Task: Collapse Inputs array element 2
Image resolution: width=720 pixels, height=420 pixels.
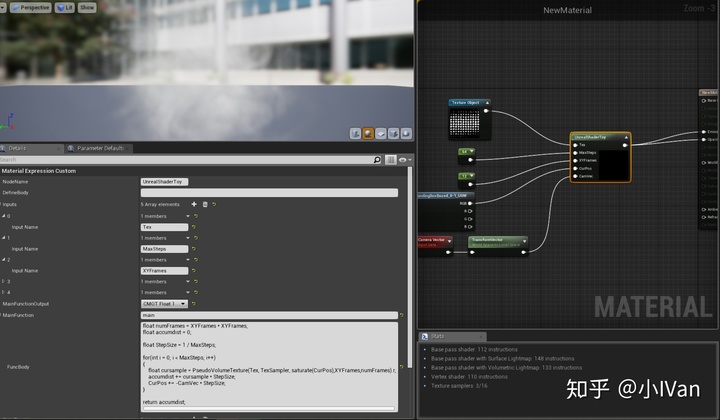Action: (4, 260)
